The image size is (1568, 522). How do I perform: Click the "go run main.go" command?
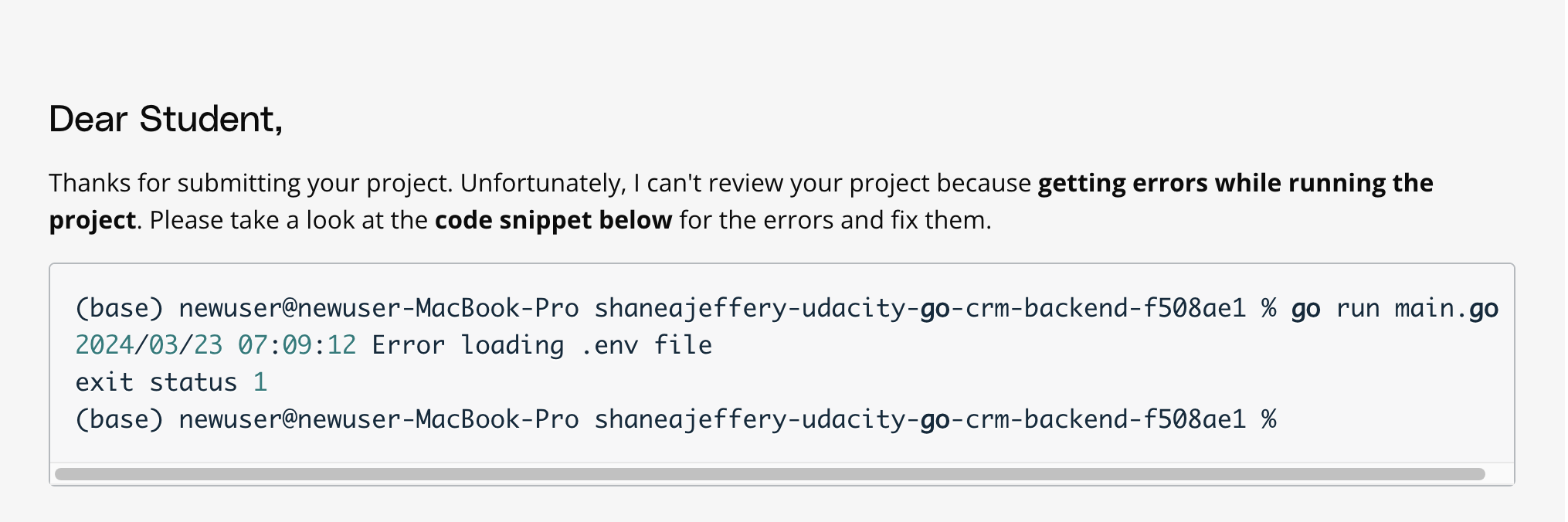pyautogui.click(x=1394, y=309)
